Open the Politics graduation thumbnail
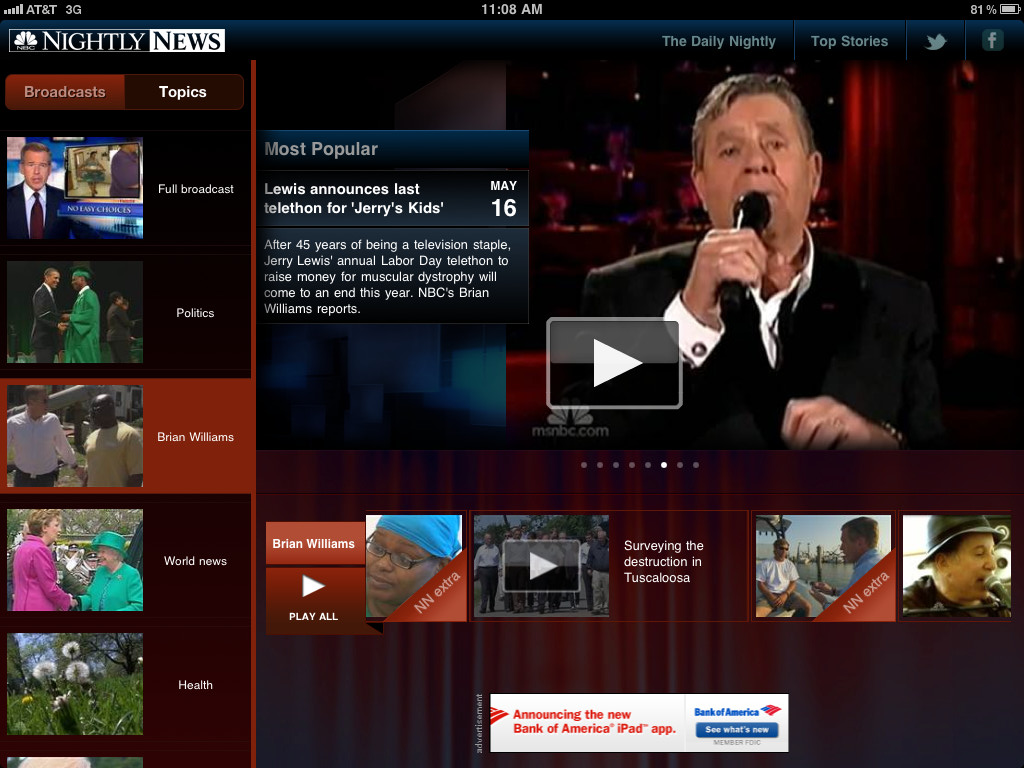The width and height of the screenshot is (1024, 768). click(75, 312)
